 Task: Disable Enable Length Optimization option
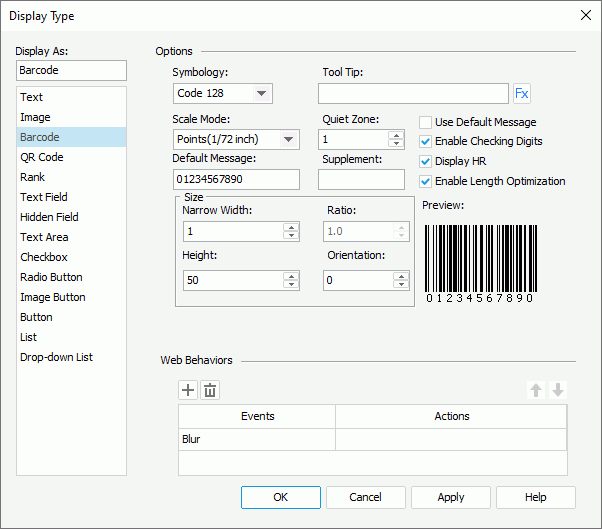[426, 181]
